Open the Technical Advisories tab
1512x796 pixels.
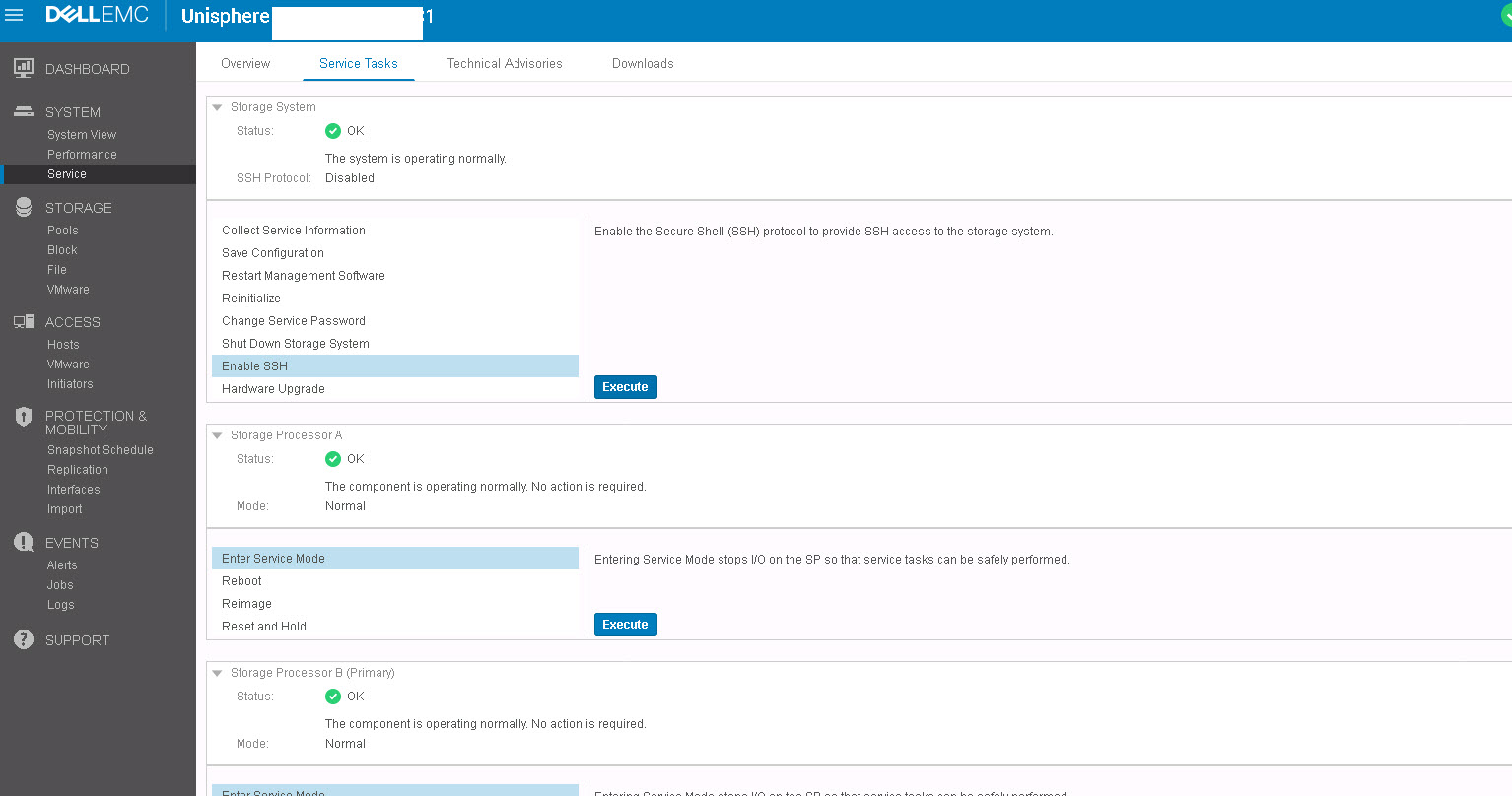(x=505, y=63)
